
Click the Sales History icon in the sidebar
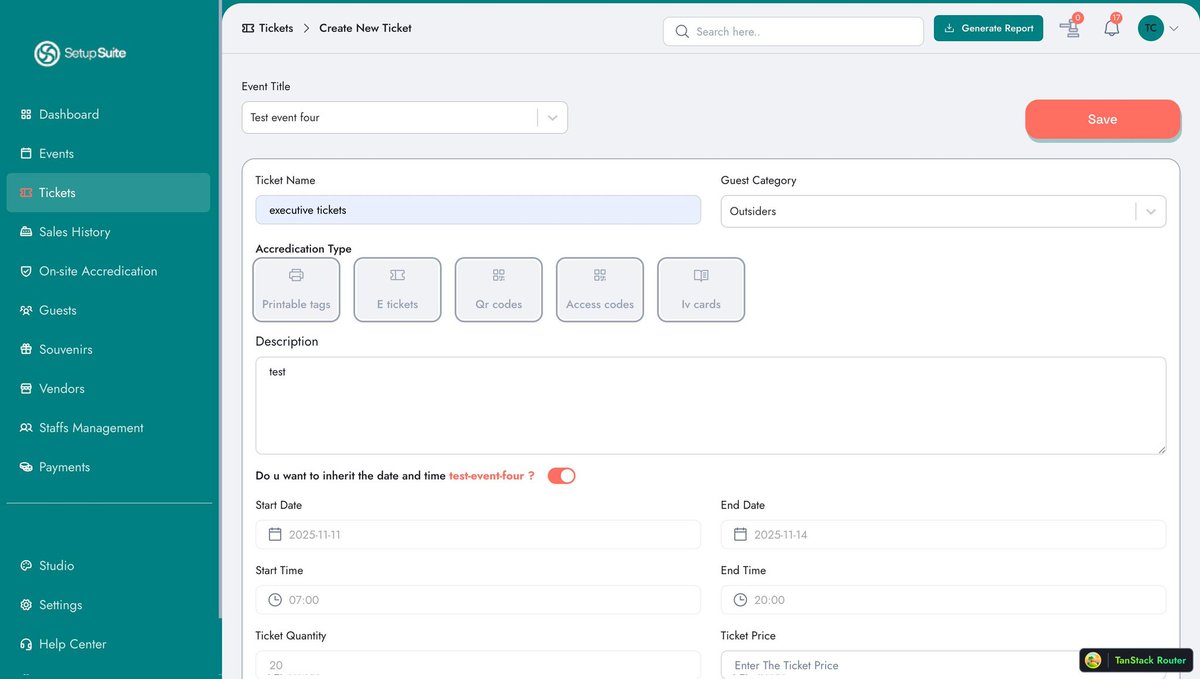pos(26,232)
